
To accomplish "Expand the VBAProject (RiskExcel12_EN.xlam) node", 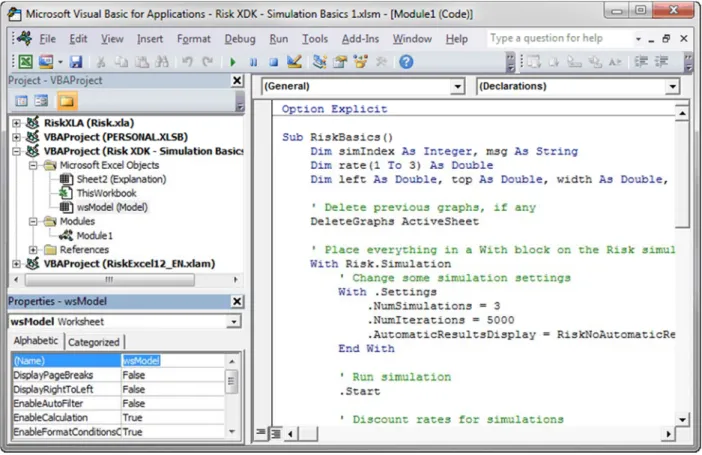I will point(16,264).
